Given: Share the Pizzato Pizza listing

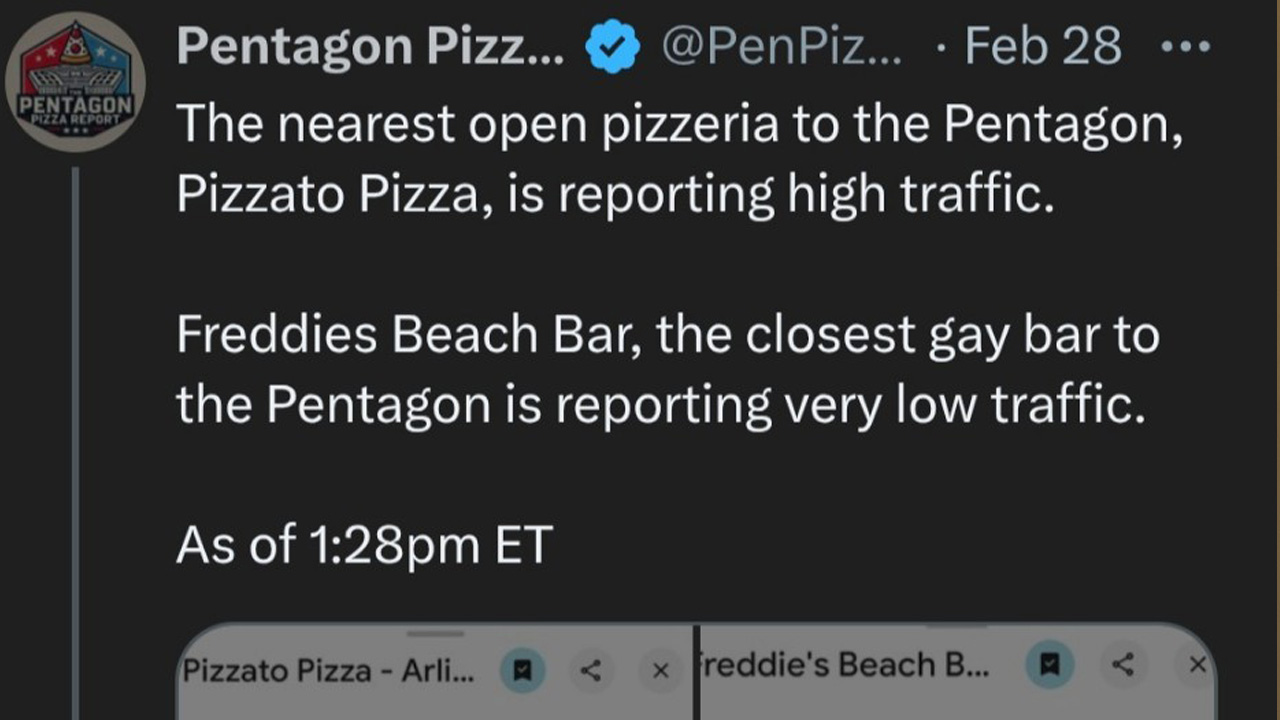Looking at the screenshot, I should tap(591, 669).
